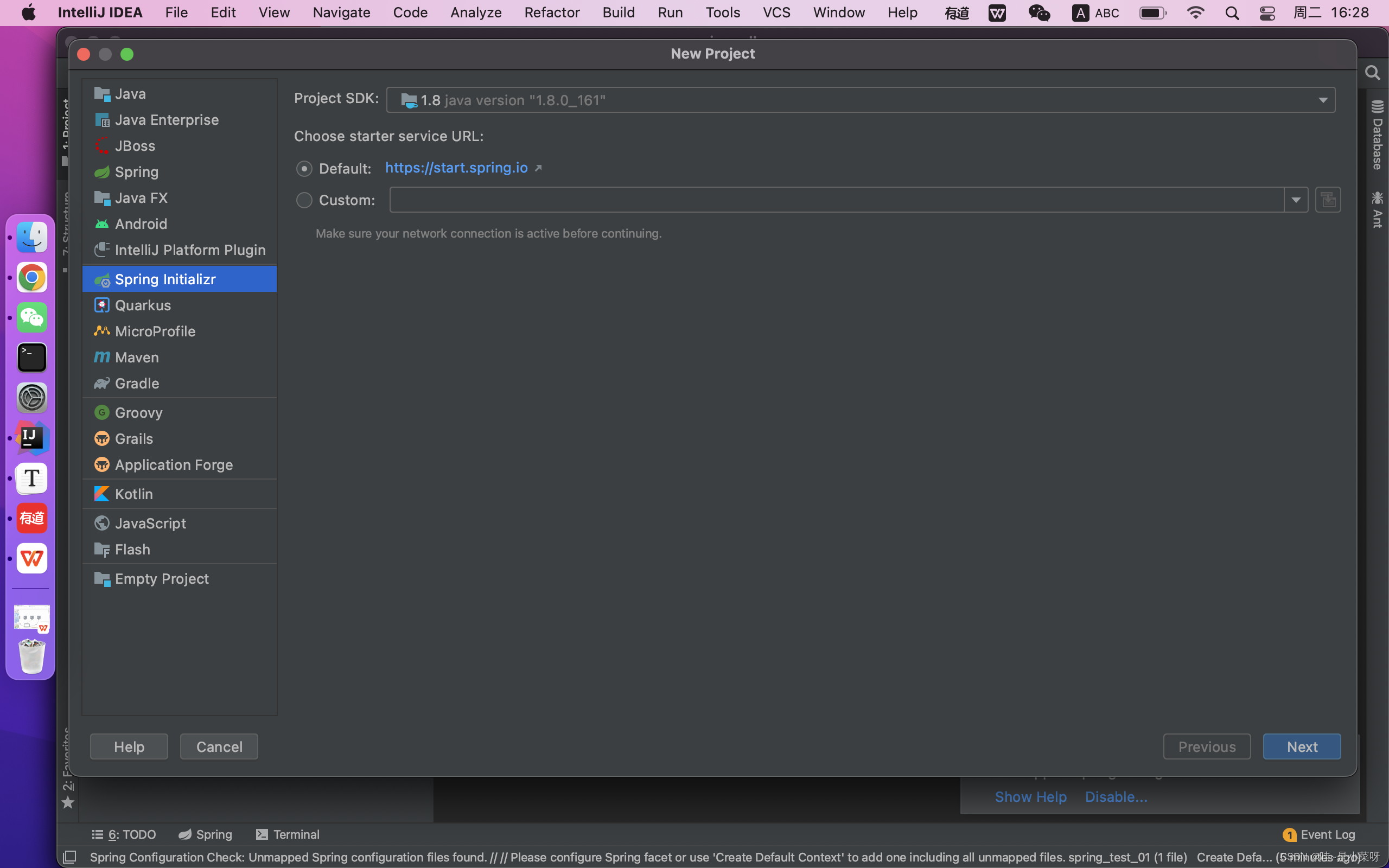
Task: Open the Build menu
Action: click(x=618, y=12)
